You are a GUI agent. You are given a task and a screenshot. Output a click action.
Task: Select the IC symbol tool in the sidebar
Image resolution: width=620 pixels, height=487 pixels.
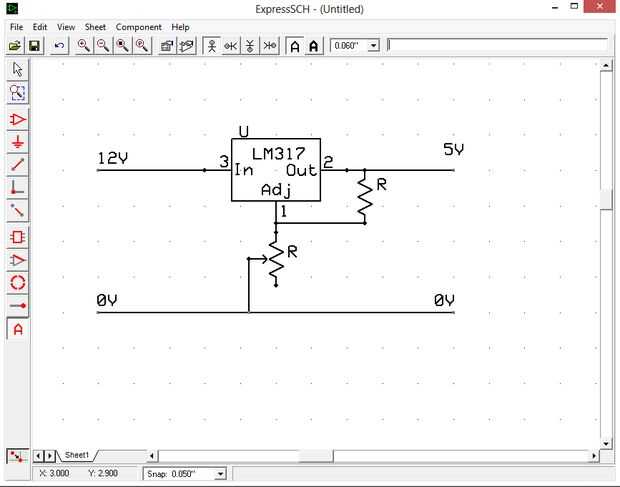point(17,237)
